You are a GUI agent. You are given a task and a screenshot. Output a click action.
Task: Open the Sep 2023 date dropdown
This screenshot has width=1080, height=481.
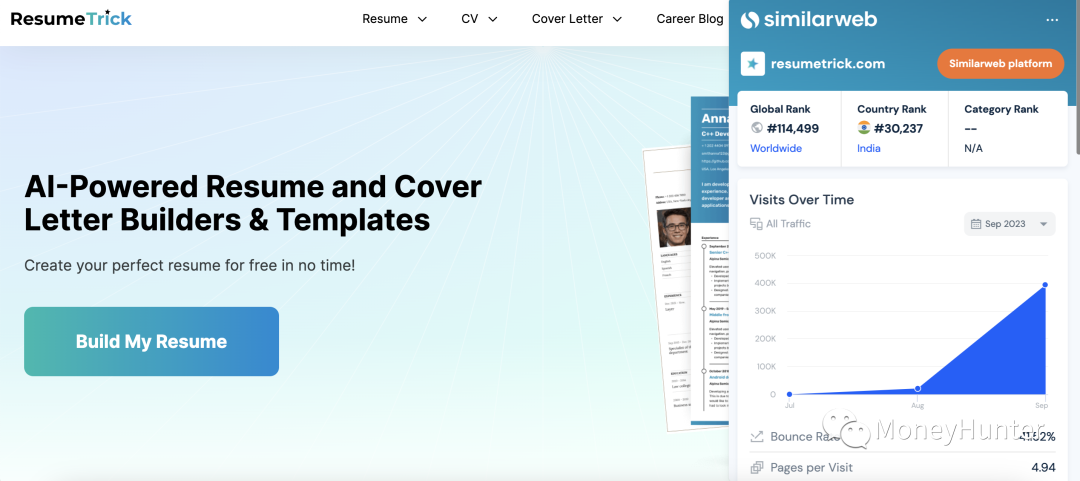coord(1009,224)
